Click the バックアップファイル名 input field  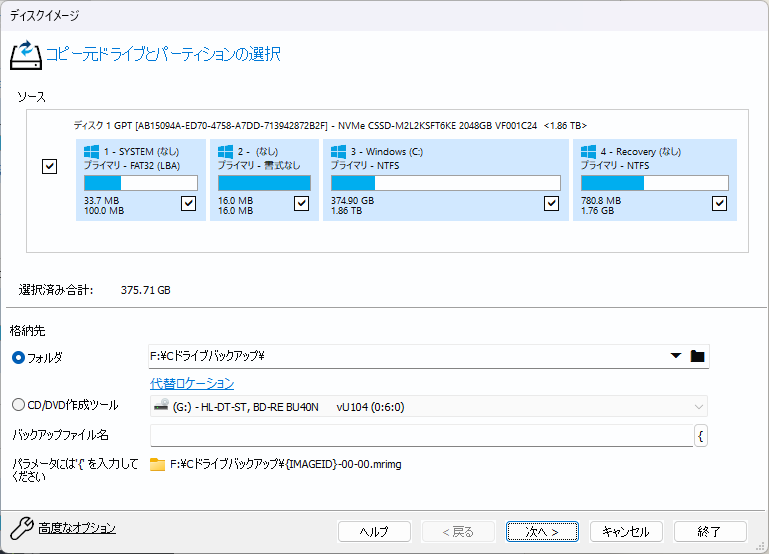[421, 435]
